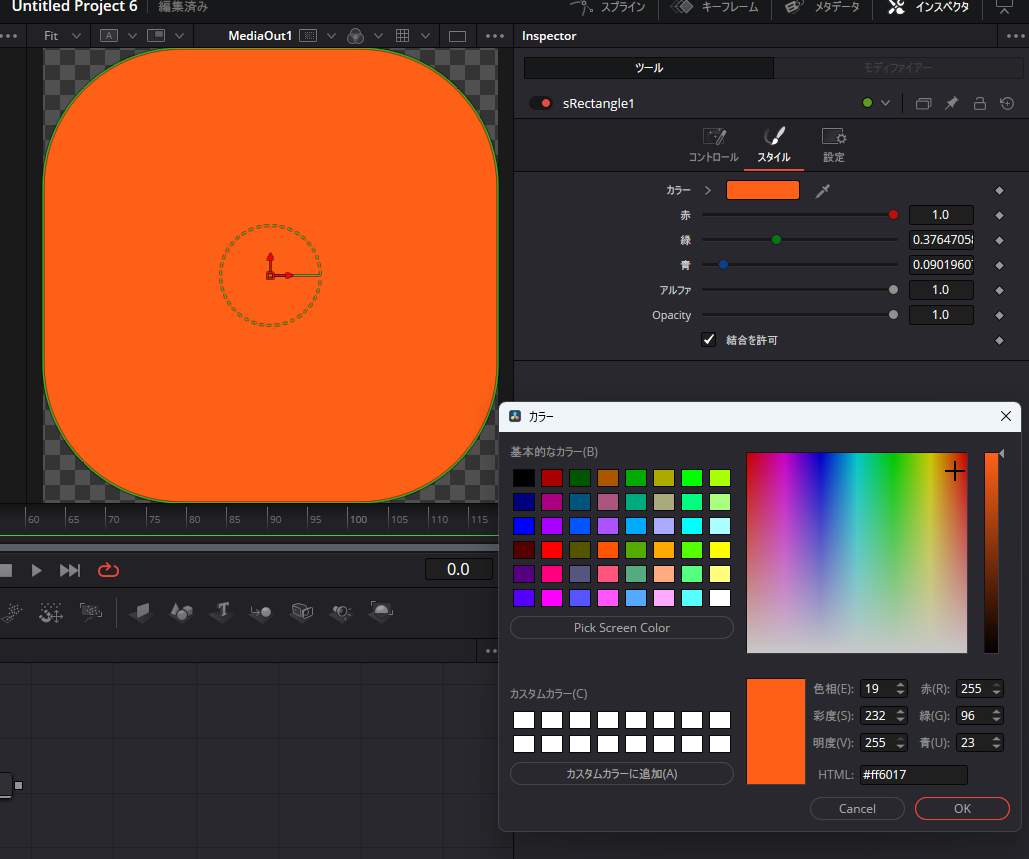Click the orange カラー swatch in Inspector

pos(763,190)
